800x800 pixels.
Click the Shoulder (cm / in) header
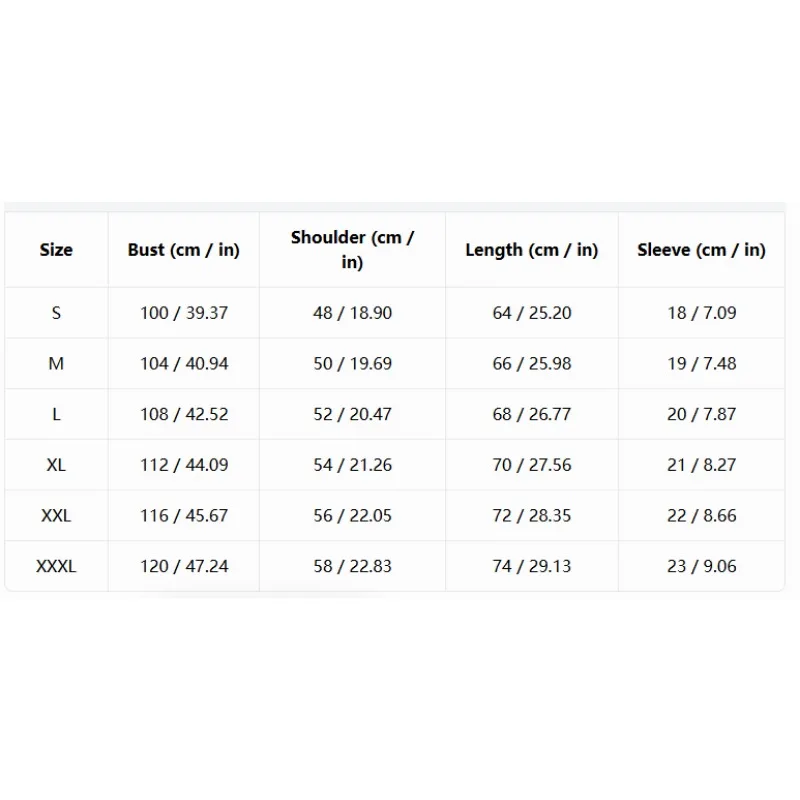tap(352, 249)
